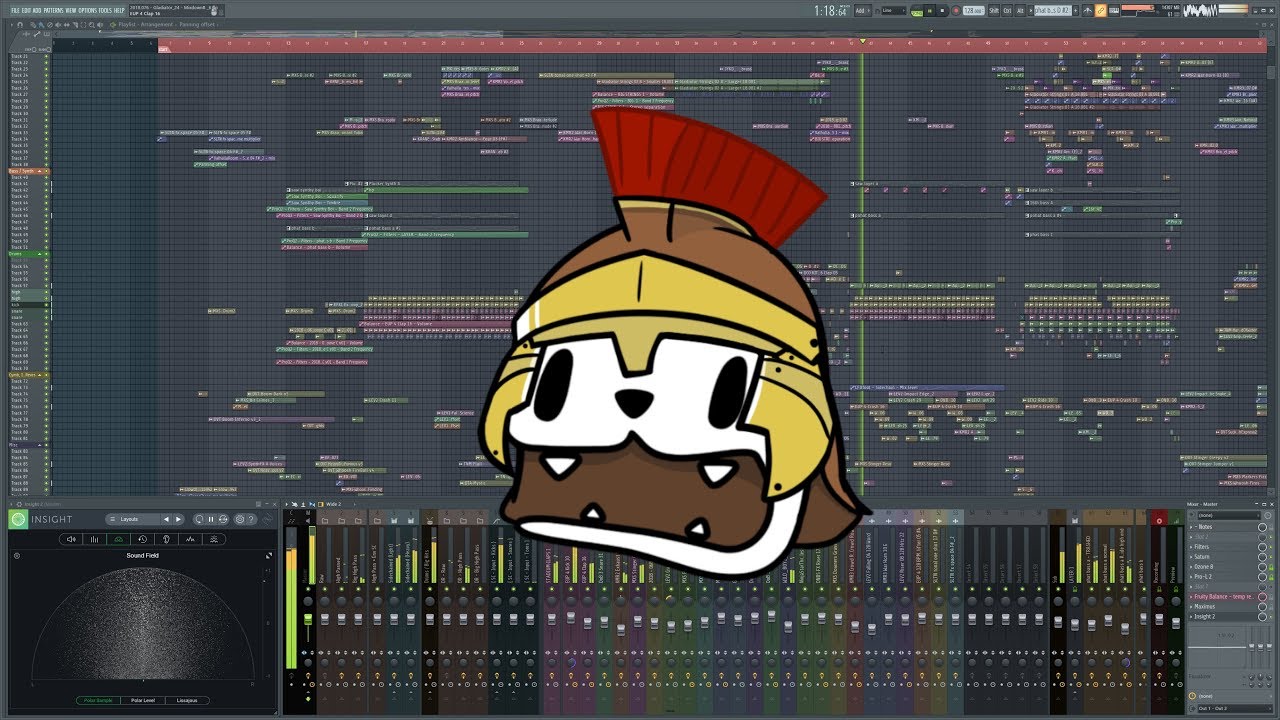Screen dimensions: 1280x720
Task: Pause Insight metering
Action: coord(211,519)
